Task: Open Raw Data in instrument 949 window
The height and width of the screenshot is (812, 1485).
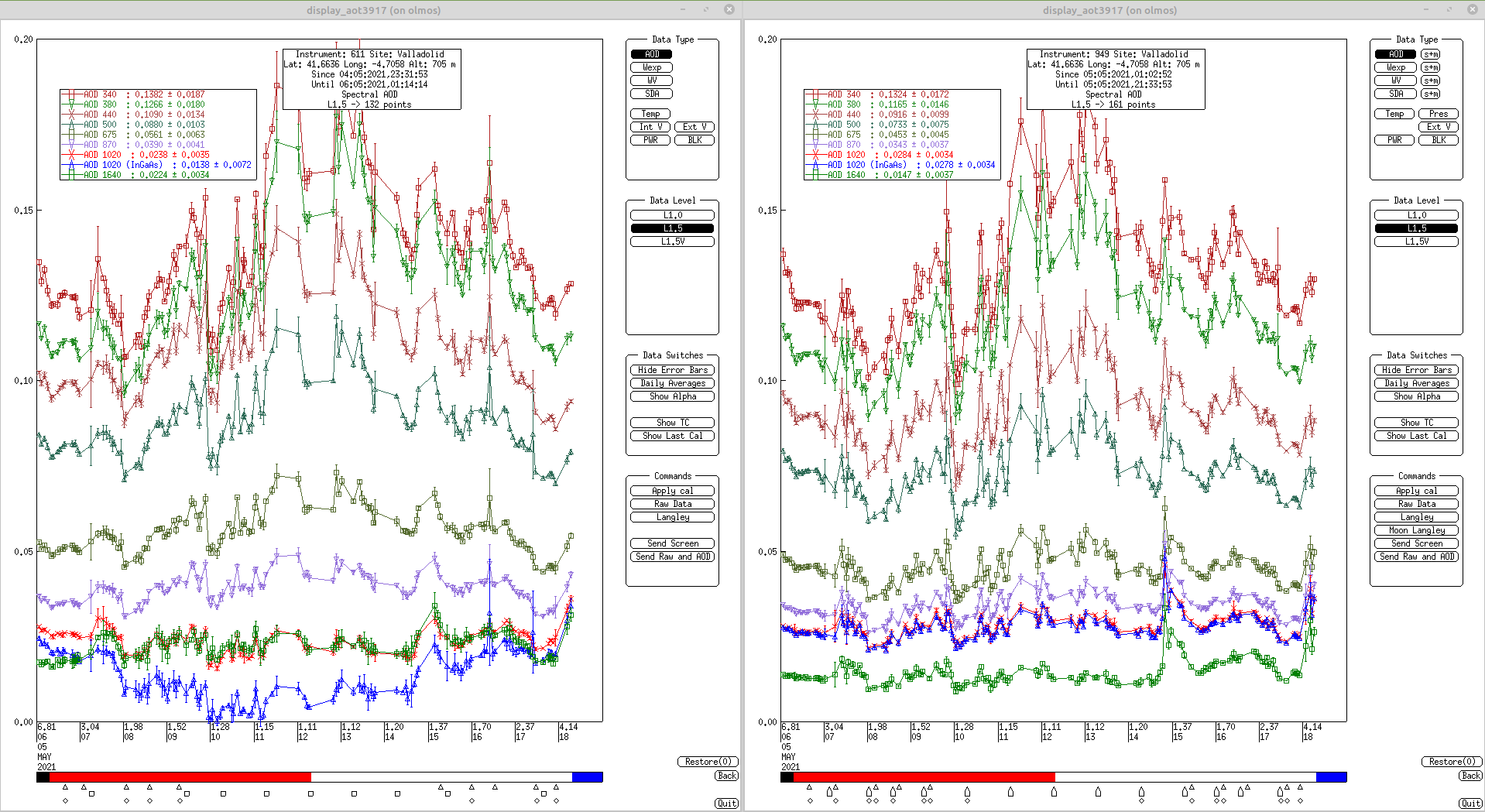Action: click(1417, 504)
